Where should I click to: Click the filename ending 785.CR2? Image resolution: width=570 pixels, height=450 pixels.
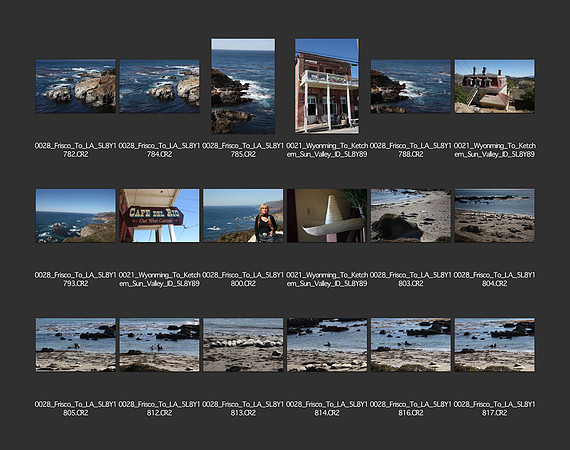[243, 150]
